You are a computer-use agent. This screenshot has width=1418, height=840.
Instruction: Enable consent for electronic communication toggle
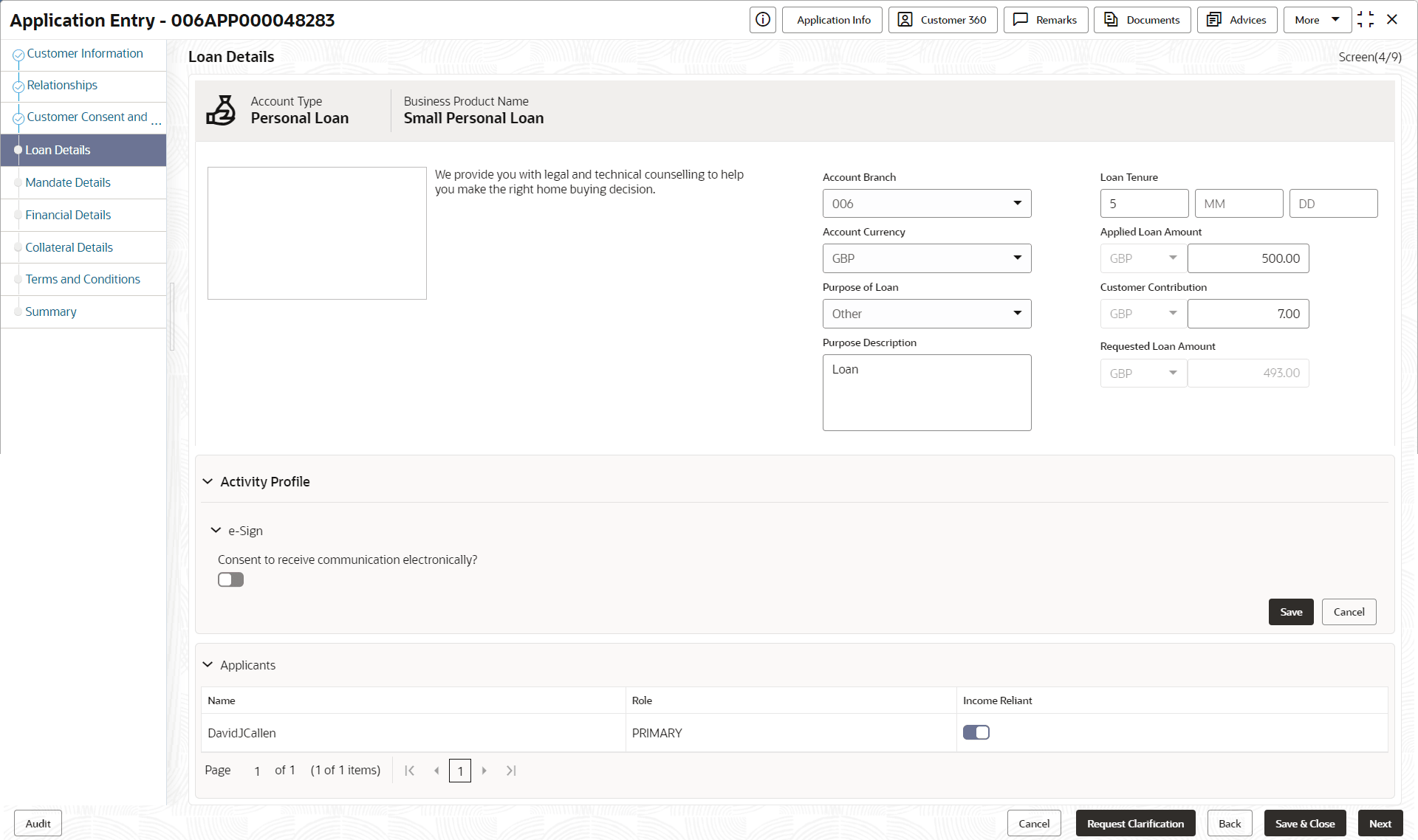pos(230,579)
